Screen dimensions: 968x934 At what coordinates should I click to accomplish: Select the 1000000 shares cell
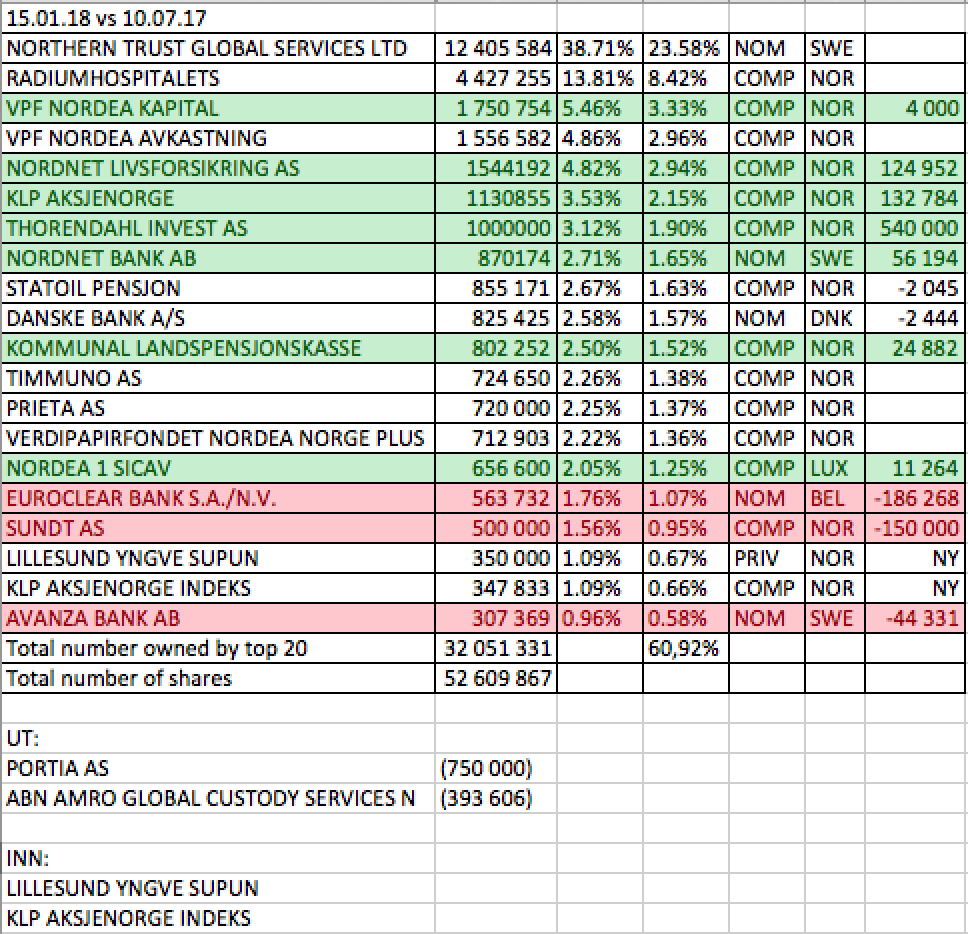pos(496,228)
